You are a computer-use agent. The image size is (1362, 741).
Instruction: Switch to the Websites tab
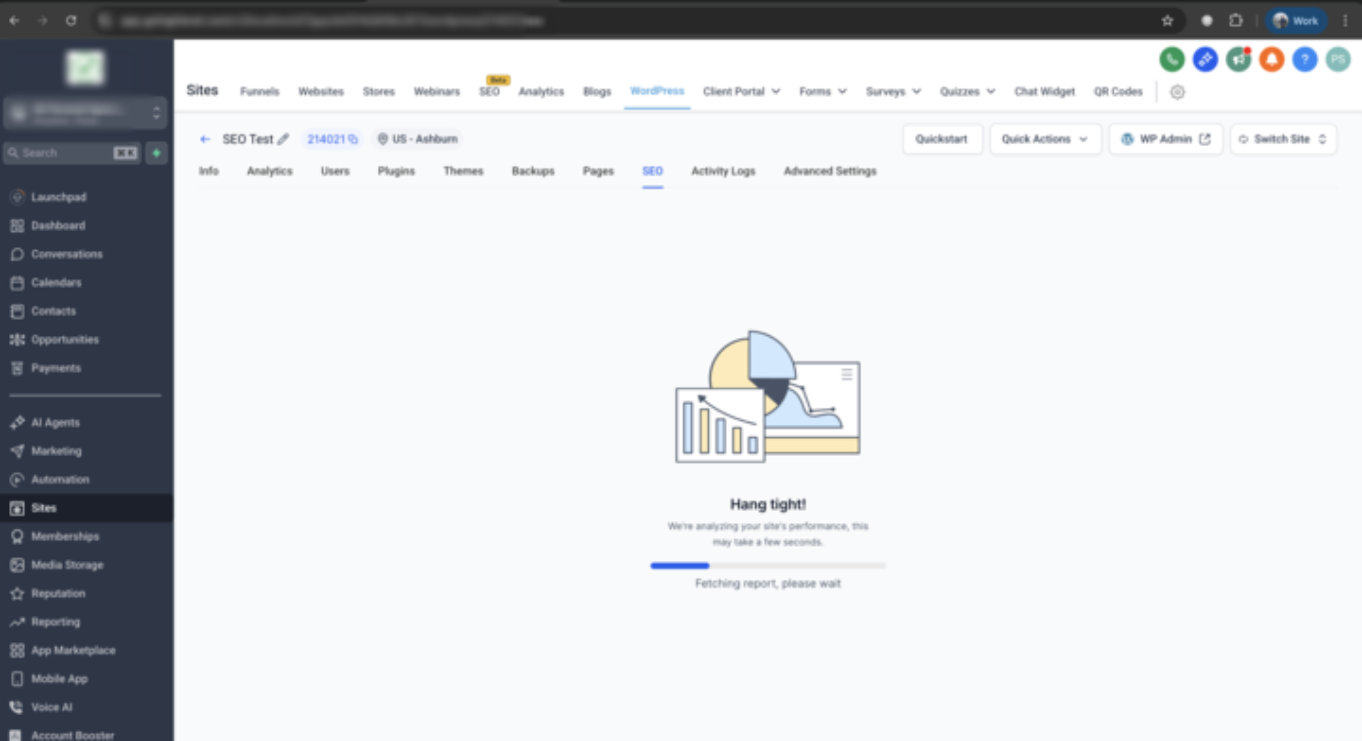[x=321, y=92]
